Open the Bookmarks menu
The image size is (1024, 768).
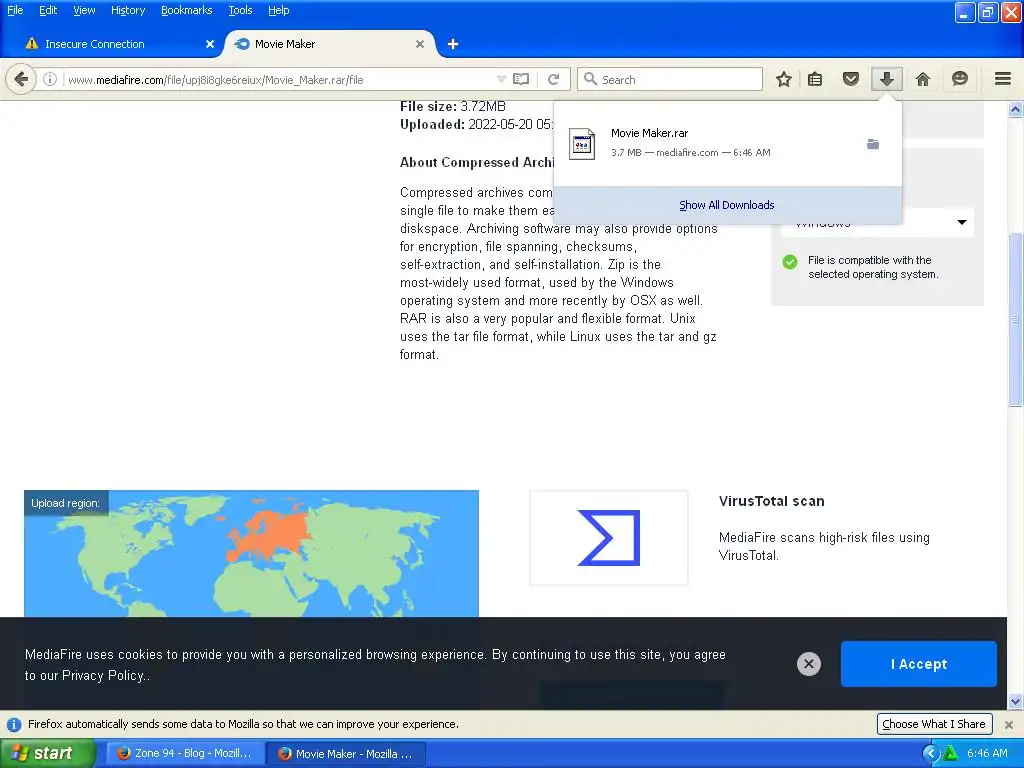click(x=187, y=10)
